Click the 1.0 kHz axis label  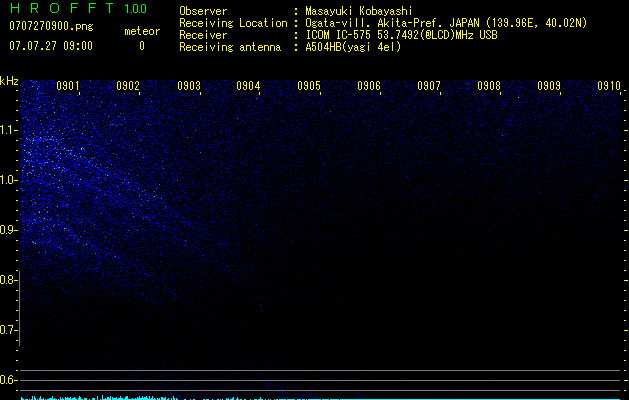[9, 180]
